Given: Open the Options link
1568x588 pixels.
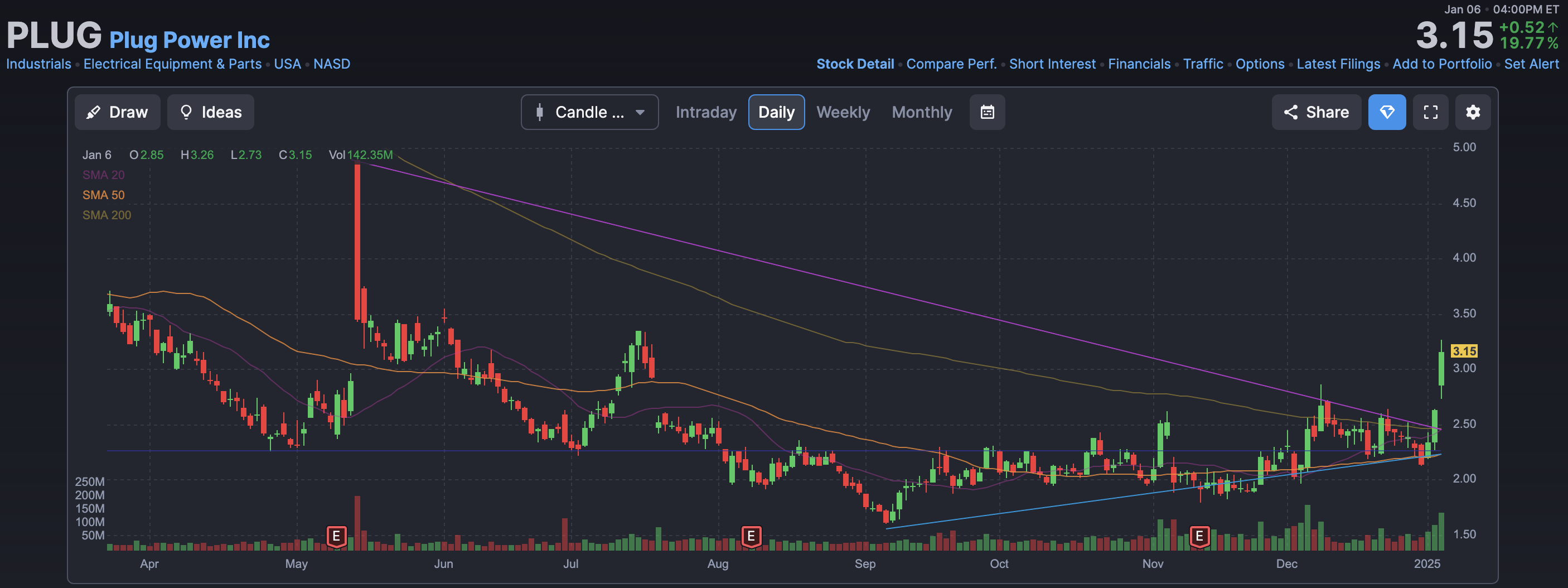Looking at the screenshot, I should pyautogui.click(x=1260, y=64).
